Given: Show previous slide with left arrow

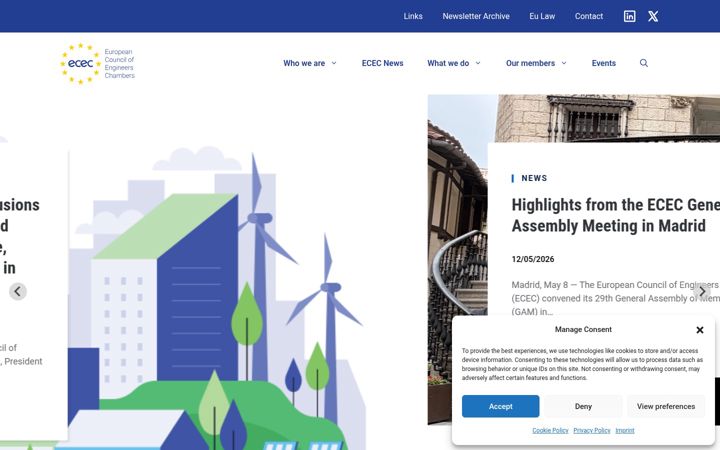Looking at the screenshot, I should click(x=18, y=291).
